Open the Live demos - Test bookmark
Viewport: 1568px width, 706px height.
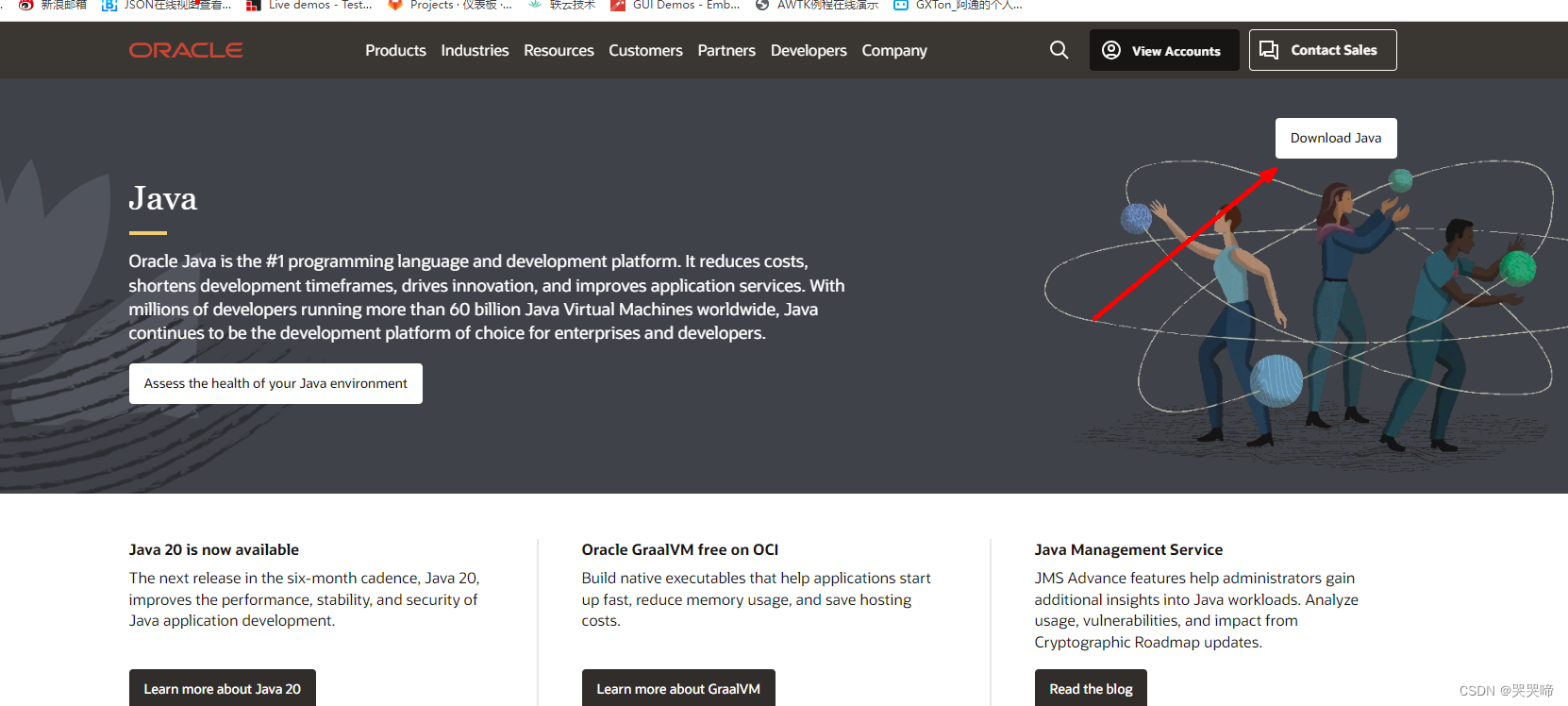[309, 5]
